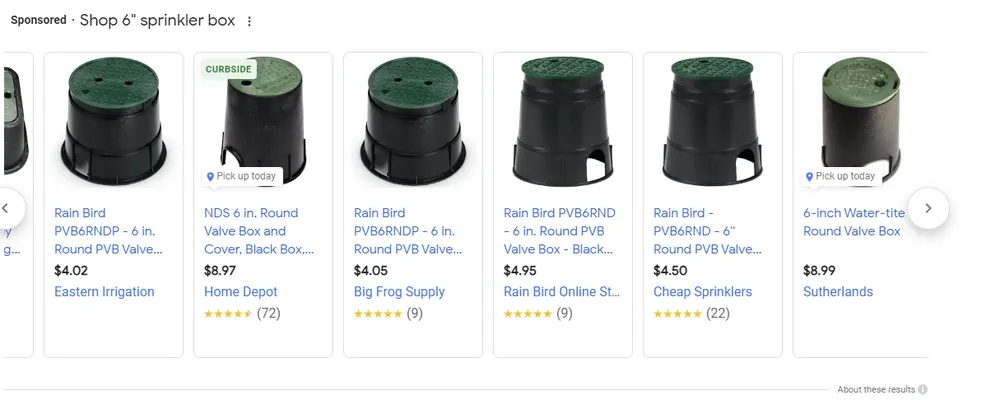The width and height of the screenshot is (1000, 400).
Task: Open Eastern Irrigation Rain Bird valve box image
Action: 113,118
